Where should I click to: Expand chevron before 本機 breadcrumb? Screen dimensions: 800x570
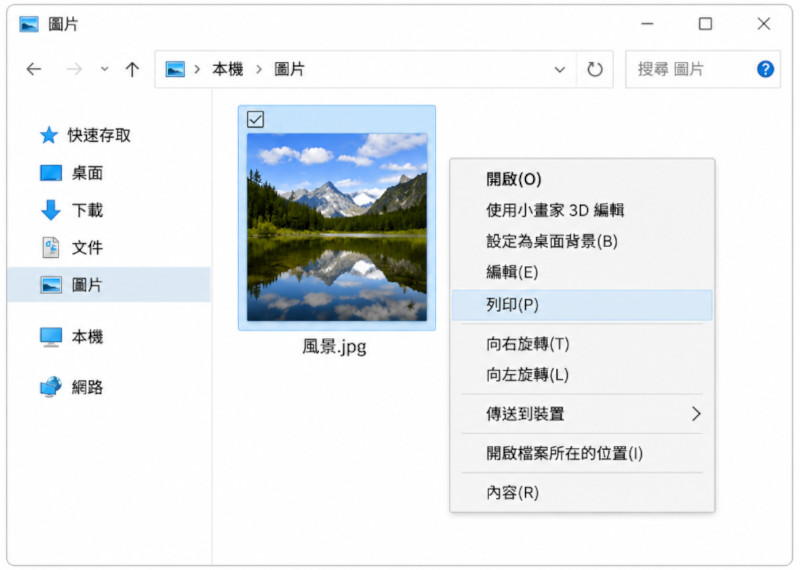(197, 69)
